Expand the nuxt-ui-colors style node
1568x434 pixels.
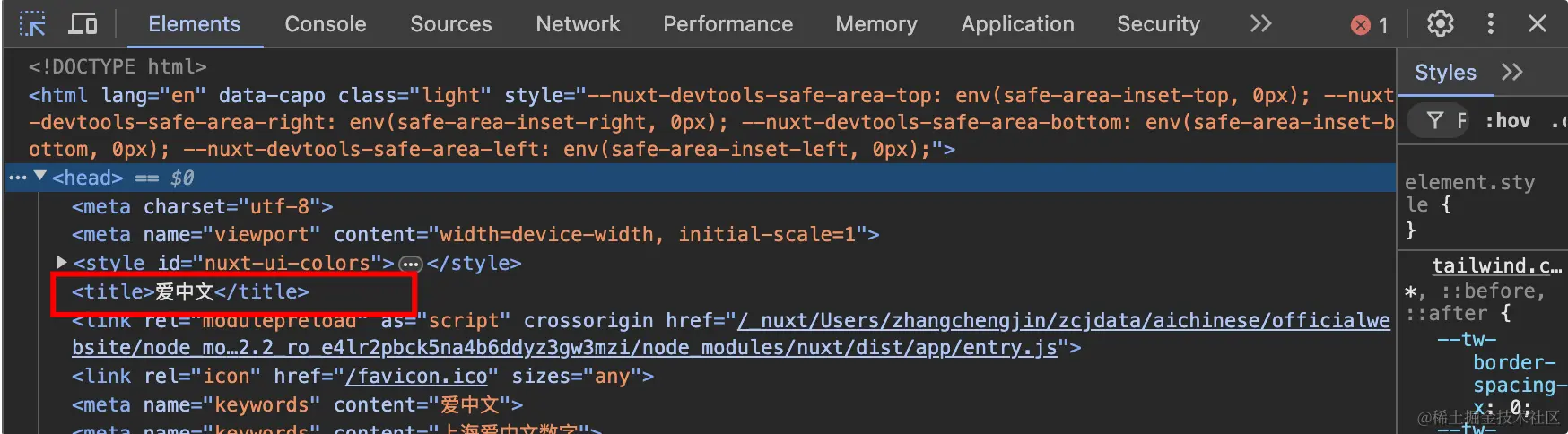coord(62,262)
